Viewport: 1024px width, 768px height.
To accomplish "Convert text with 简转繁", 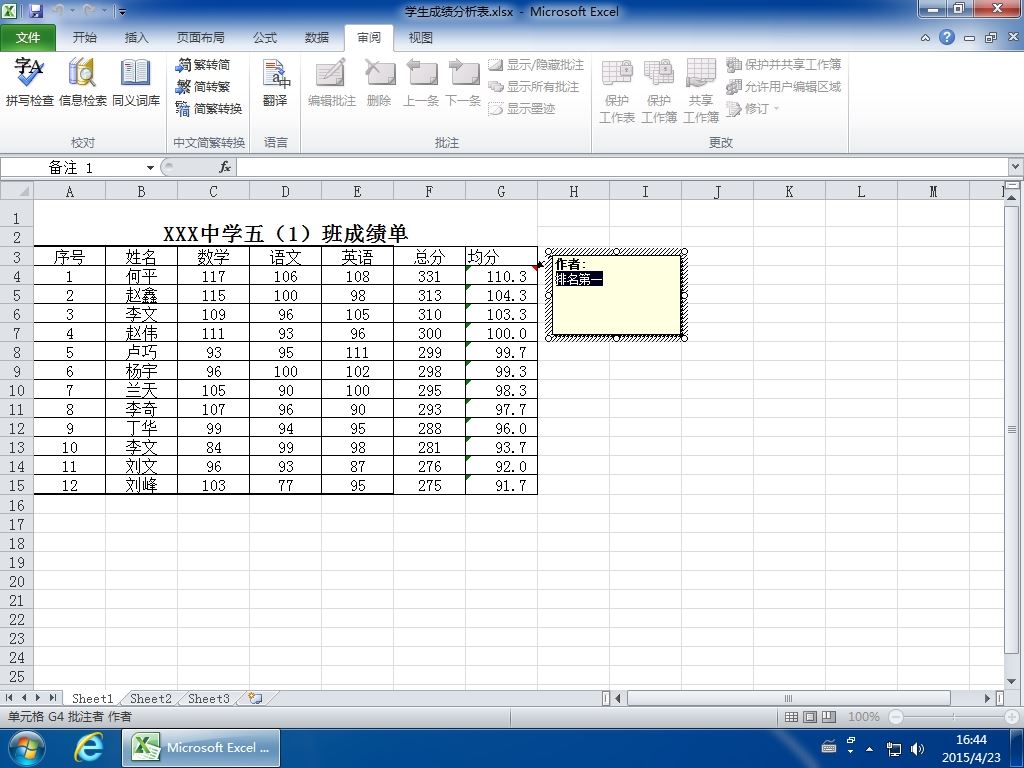I will point(203,86).
